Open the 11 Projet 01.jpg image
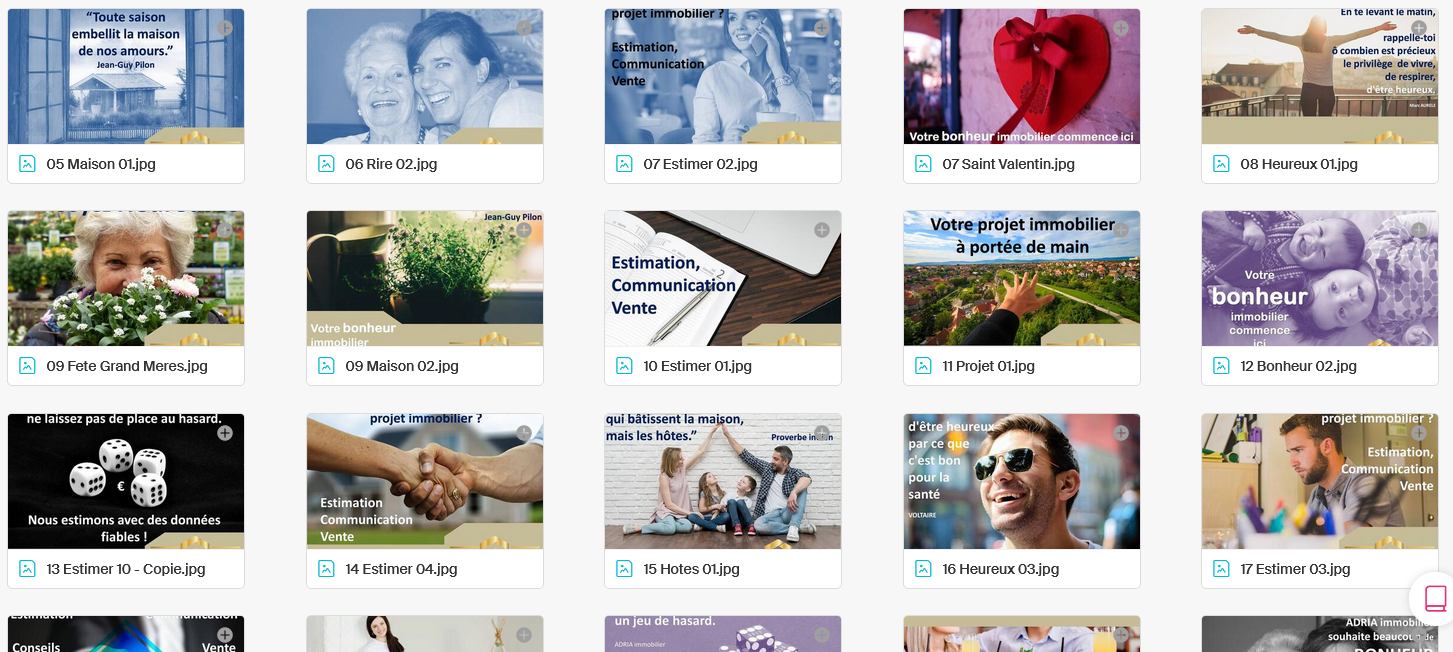The height and width of the screenshot is (652, 1453). pyautogui.click(x=1022, y=279)
